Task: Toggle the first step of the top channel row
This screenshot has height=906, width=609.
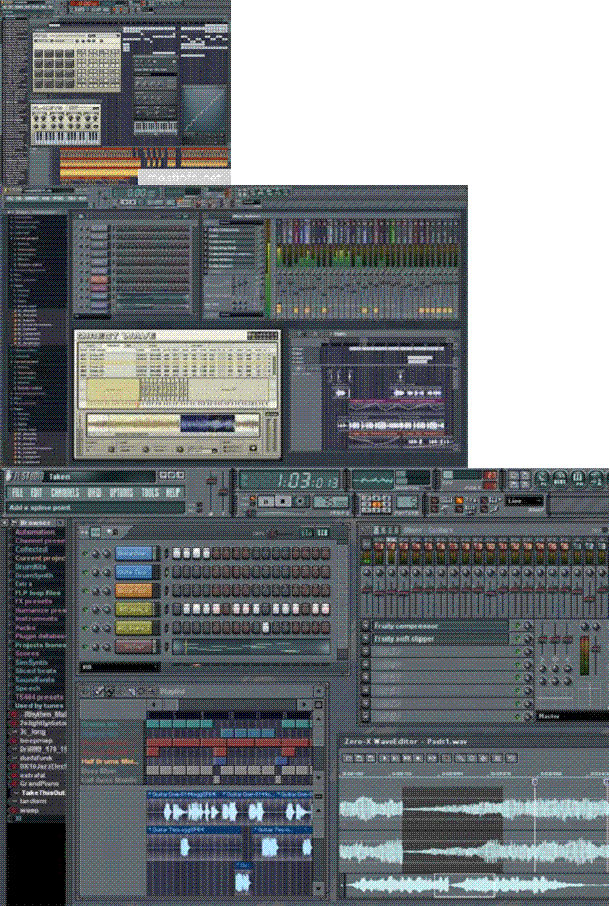Action: [x=177, y=554]
